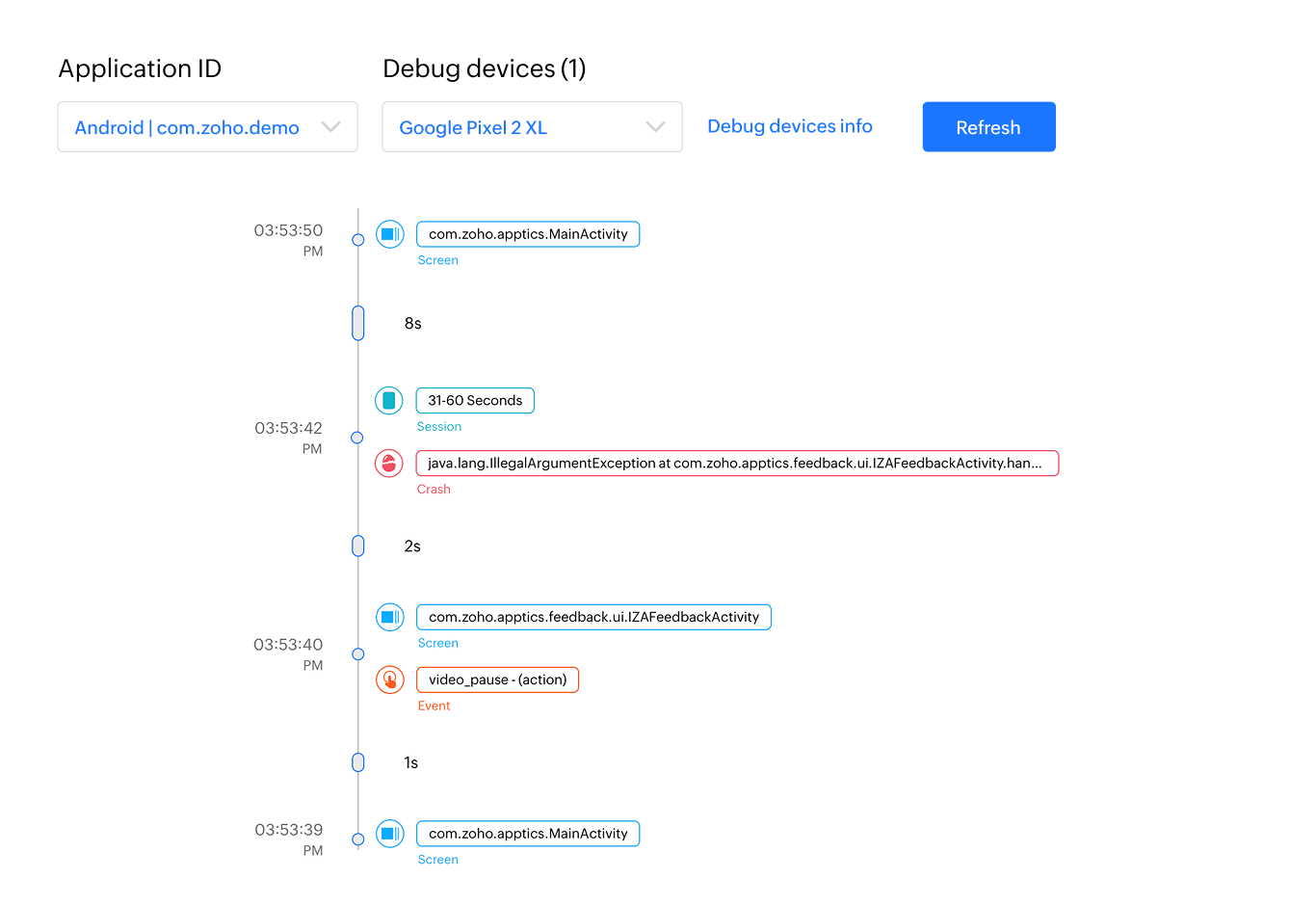Image resolution: width=1316 pixels, height=906 pixels.
Task: Click the red Crash icon on the timeline
Action: (388, 463)
